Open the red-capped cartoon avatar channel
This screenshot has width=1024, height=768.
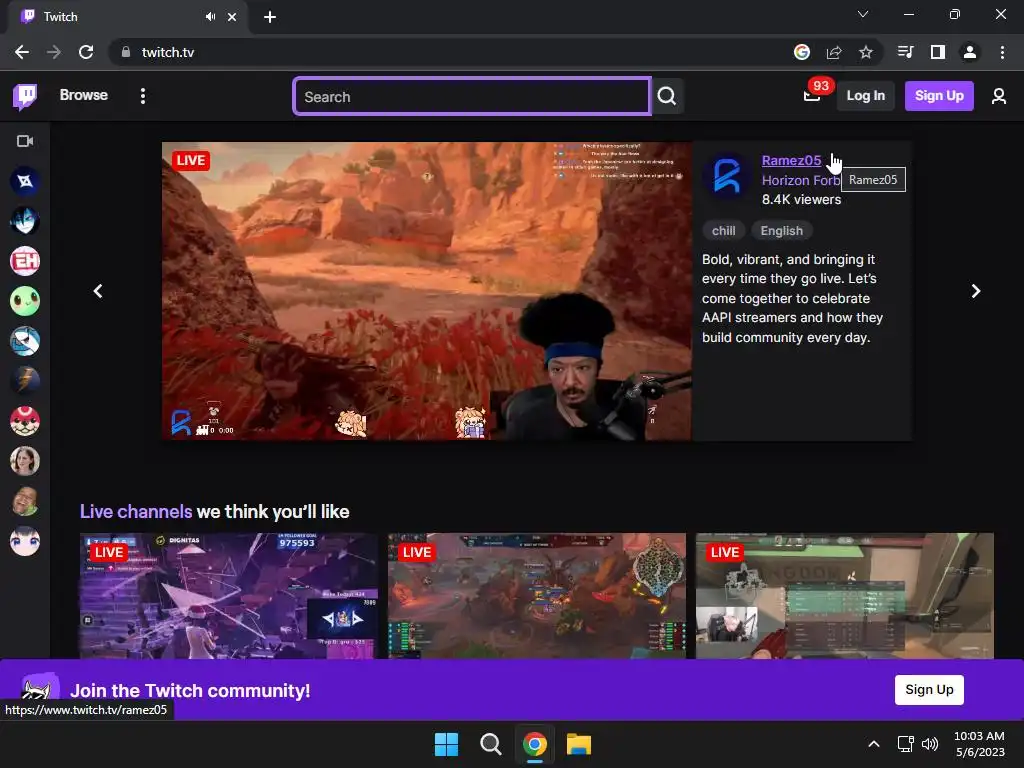click(25, 421)
